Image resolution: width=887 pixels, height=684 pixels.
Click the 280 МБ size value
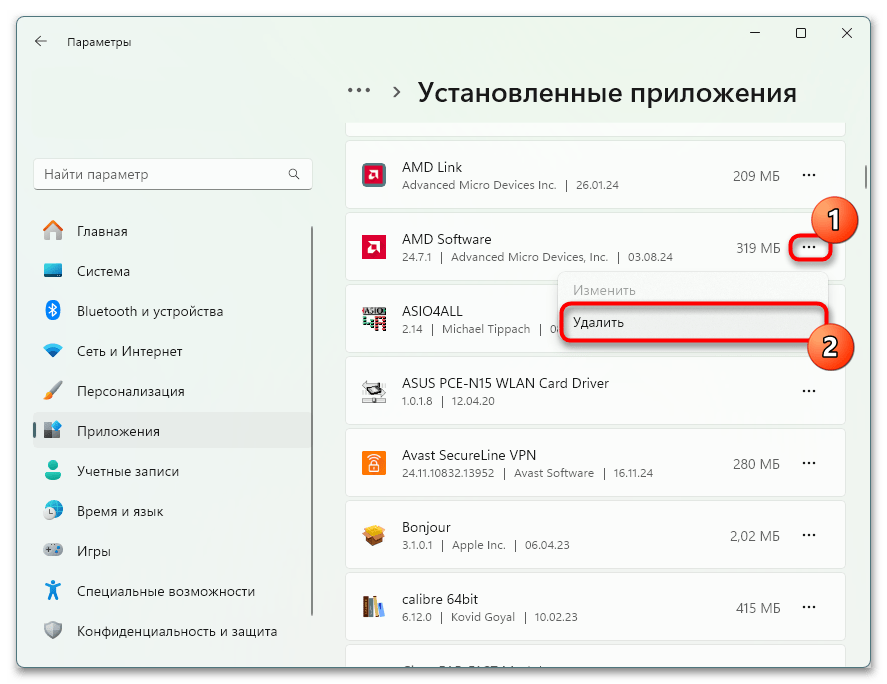(756, 464)
